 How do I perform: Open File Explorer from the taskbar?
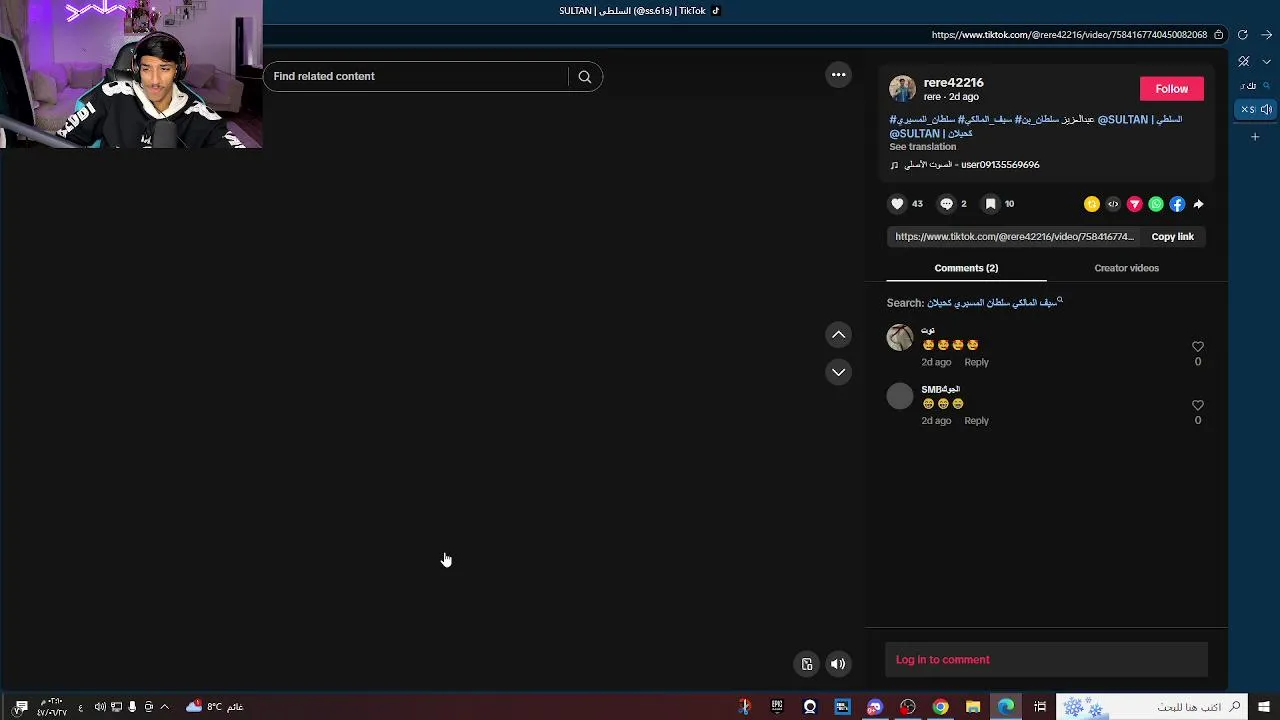(x=973, y=707)
